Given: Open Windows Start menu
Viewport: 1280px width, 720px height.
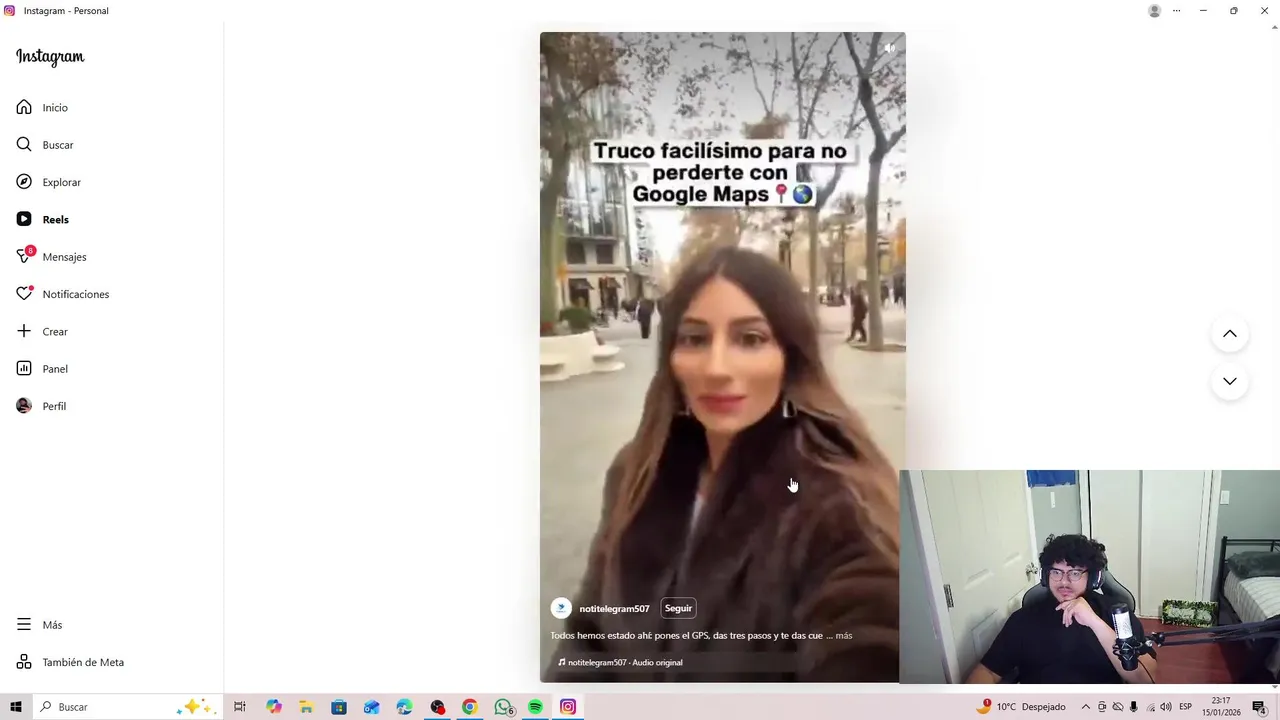Looking at the screenshot, I should coord(16,707).
